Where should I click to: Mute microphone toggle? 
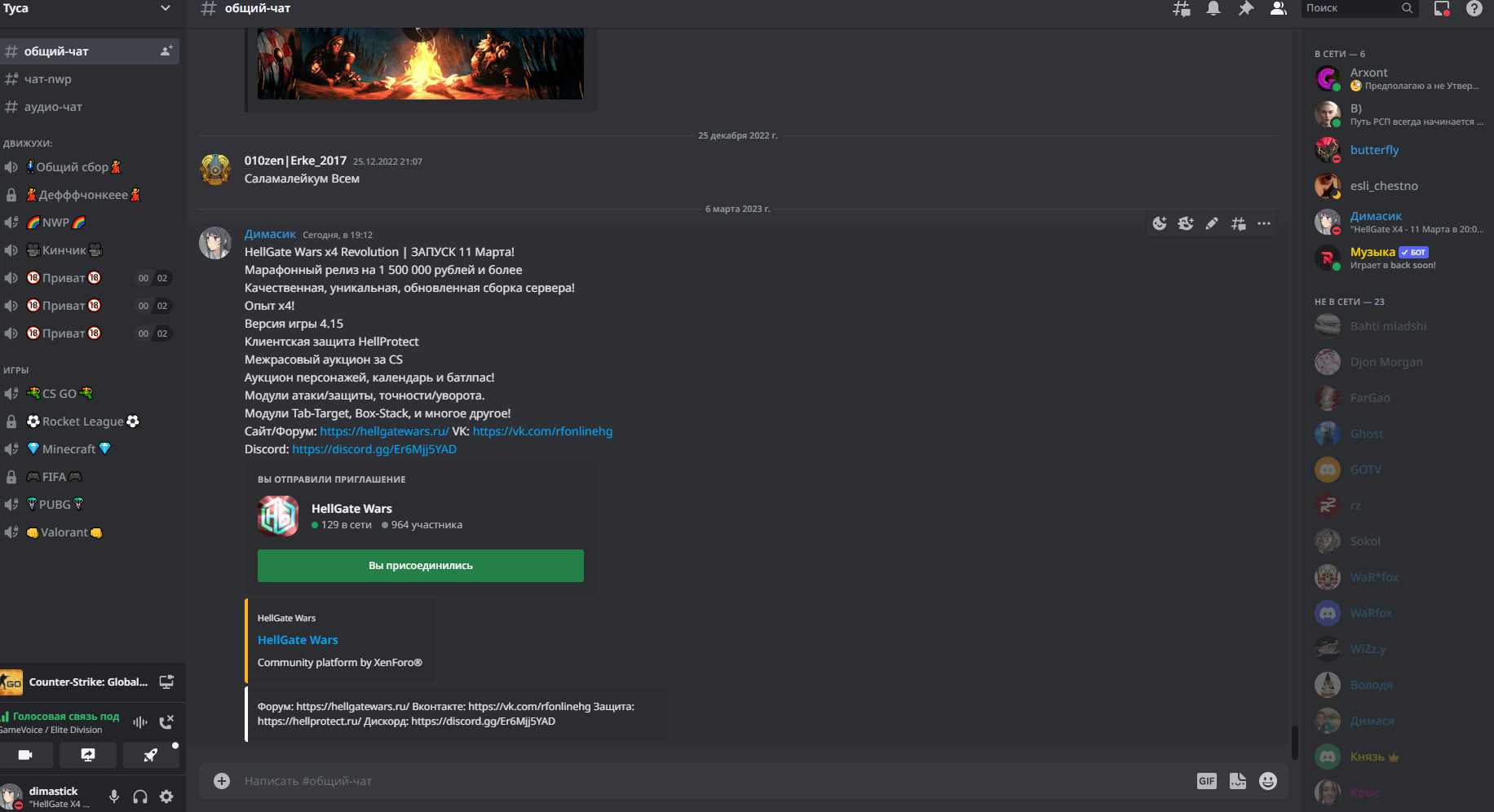tap(114, 797)
